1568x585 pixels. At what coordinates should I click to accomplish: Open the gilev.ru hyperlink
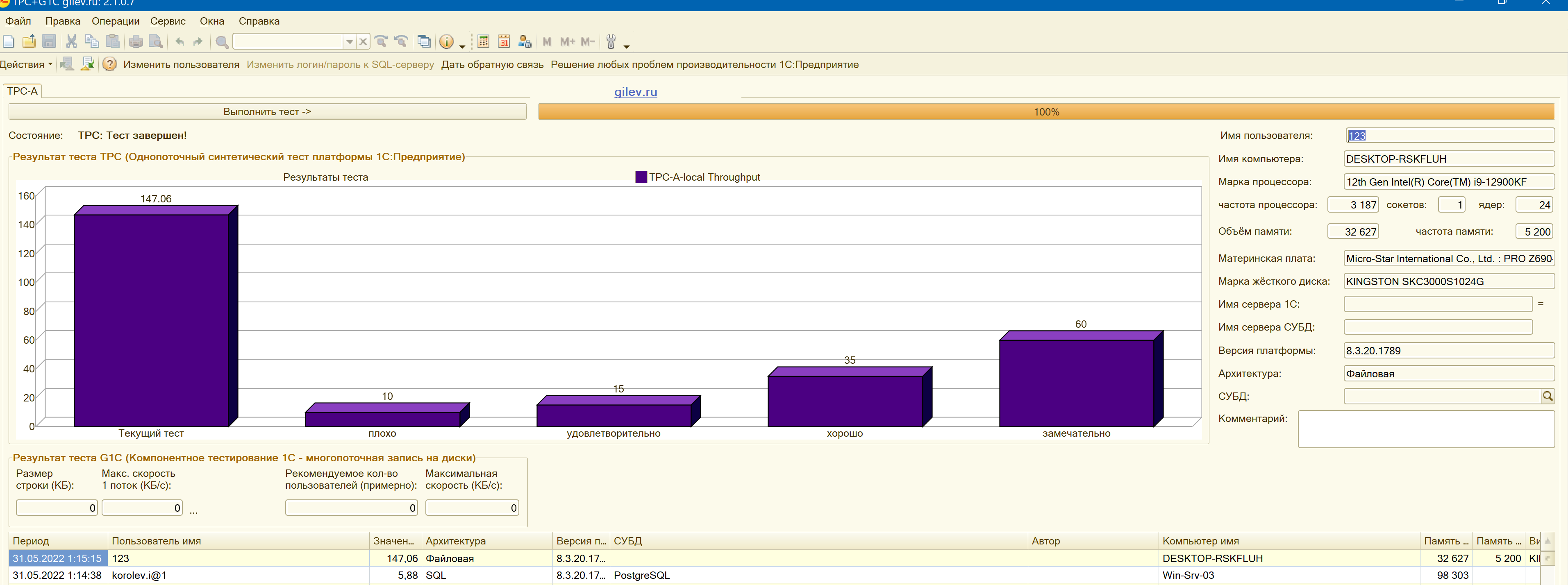pos(636,91)
